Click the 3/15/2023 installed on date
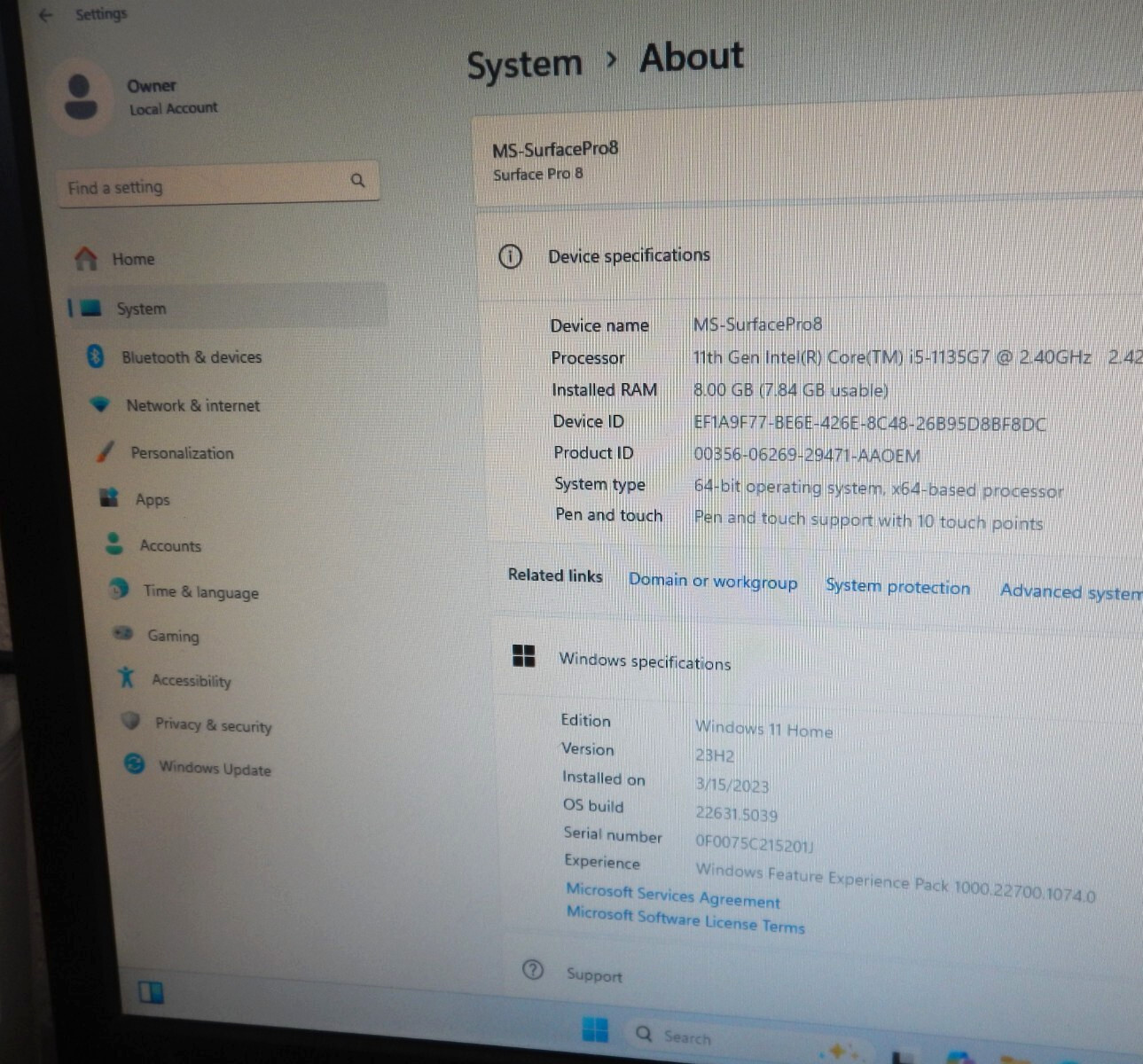This screenshot has width=1143, height=1064. click(x=732, y=785)
